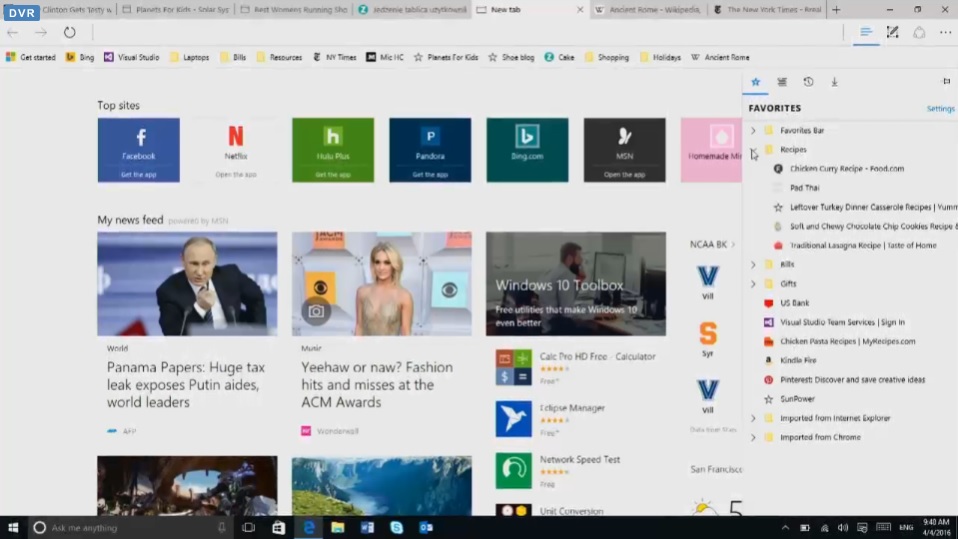
Task: Switch to Jedzenie tablica tab
Action: coord(412,10)
